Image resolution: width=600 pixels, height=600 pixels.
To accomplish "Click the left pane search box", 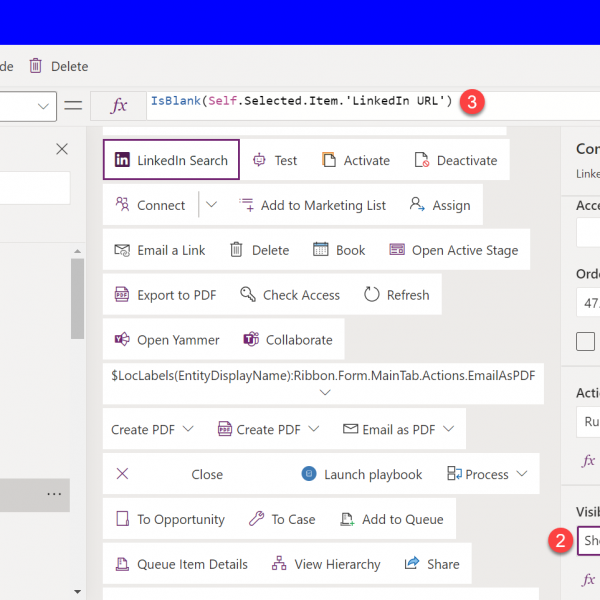I will (x=35, y=188).
